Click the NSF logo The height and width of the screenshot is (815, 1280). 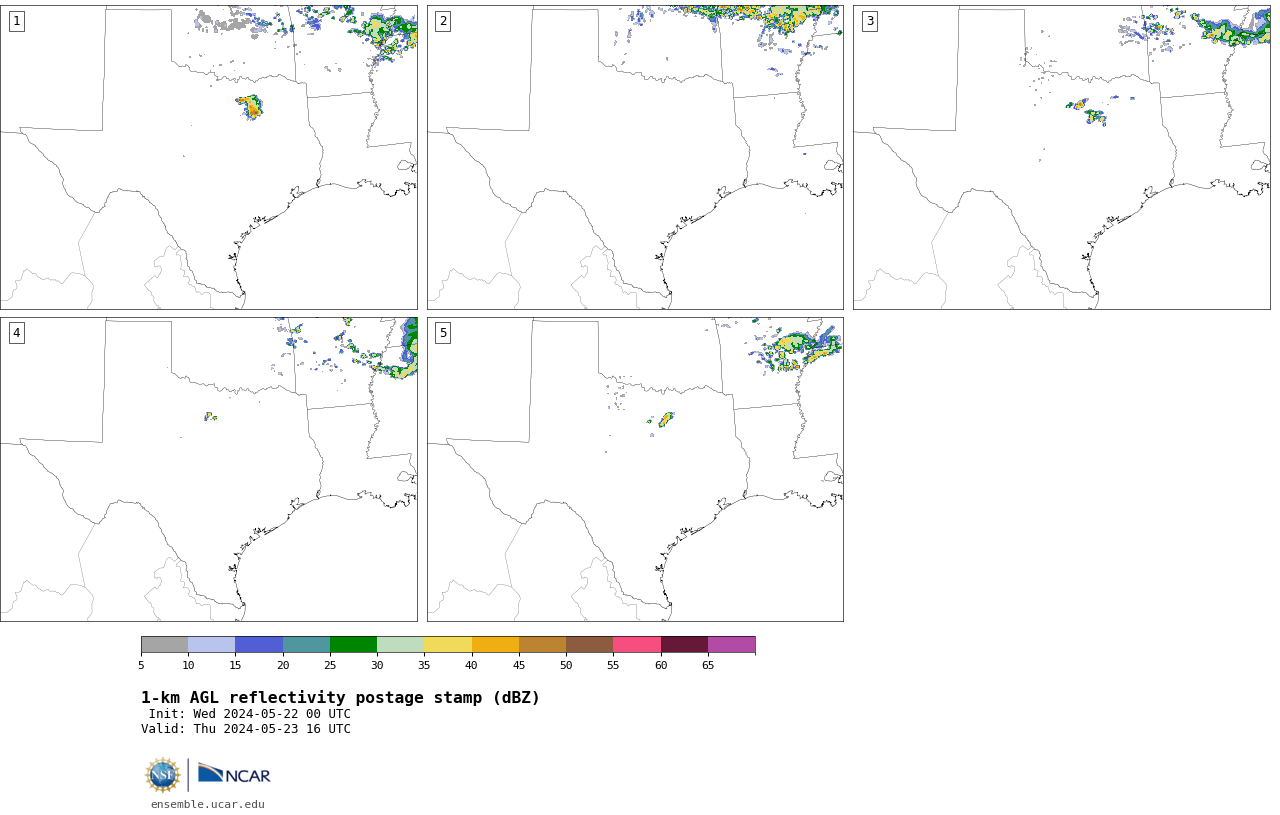pos(163,775)
